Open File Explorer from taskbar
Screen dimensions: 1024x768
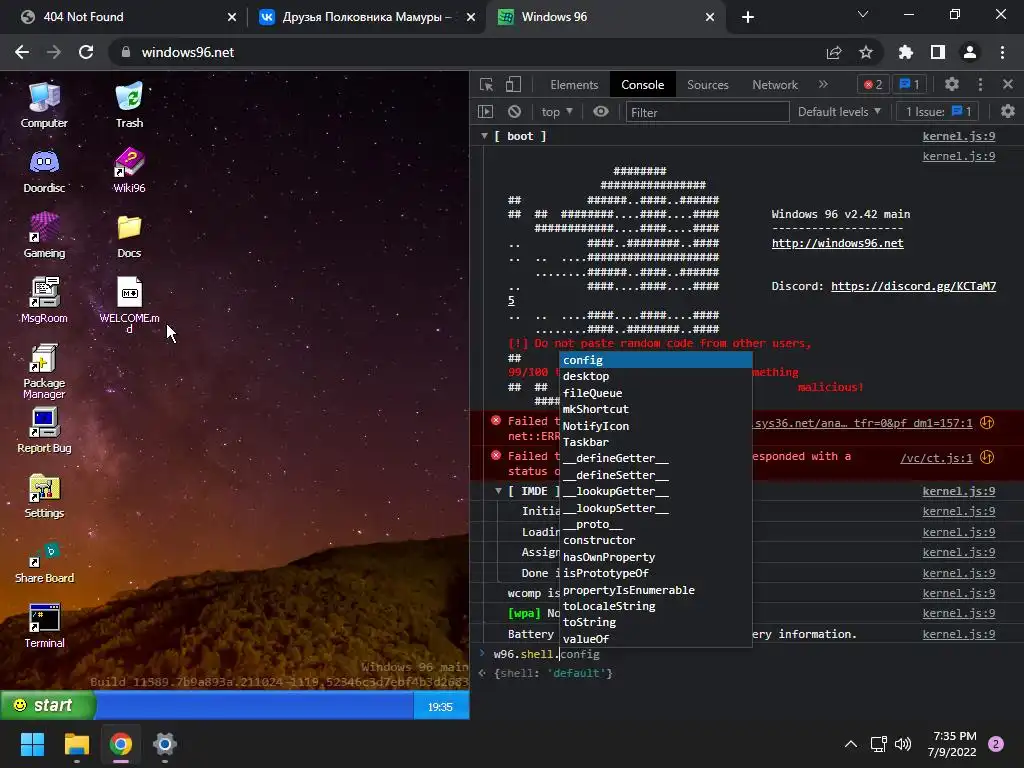point(76,744)
